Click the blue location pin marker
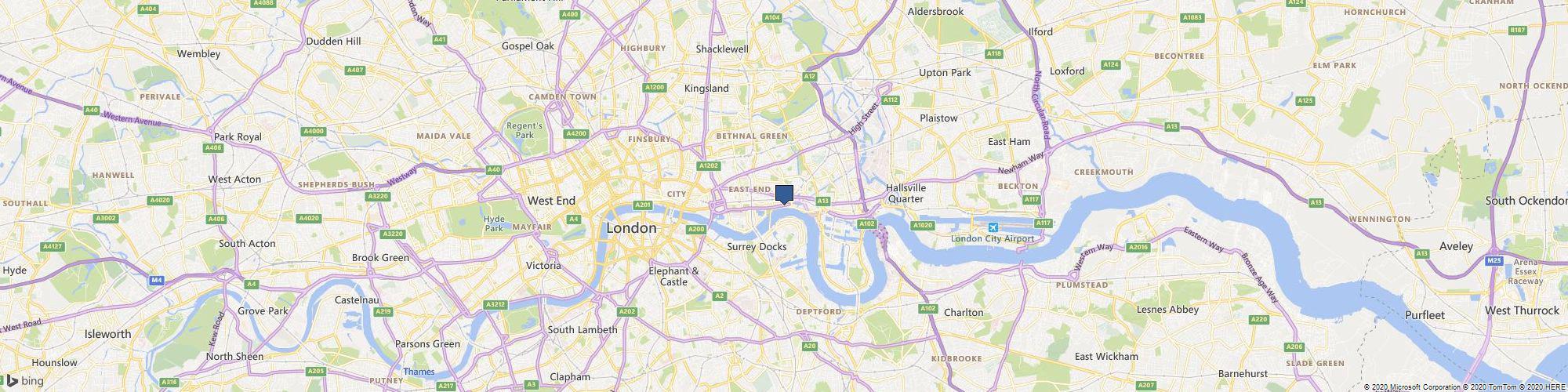This screenshot has width=1568, height=392. click(784, 194)
